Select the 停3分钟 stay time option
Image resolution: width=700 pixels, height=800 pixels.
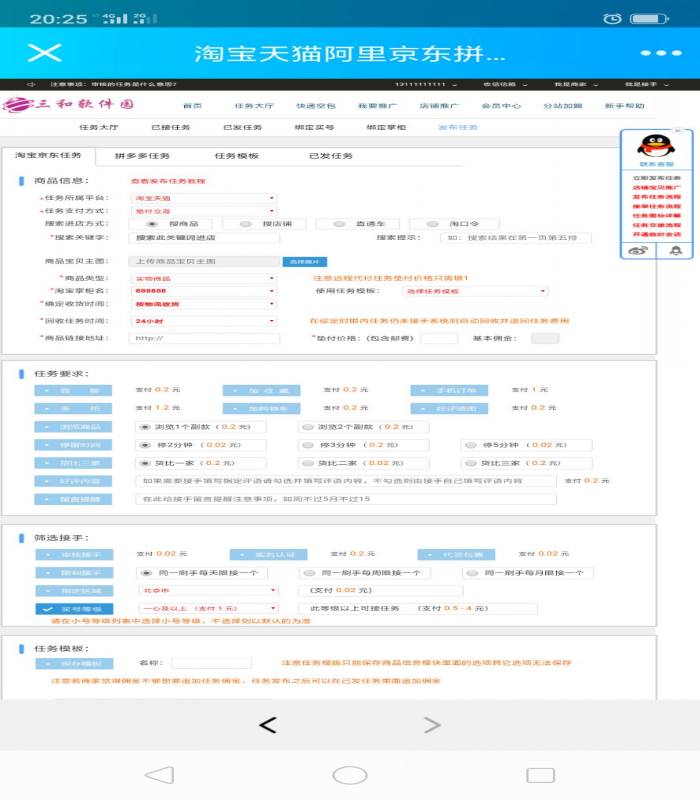pyautogui.click(x=308, y=445)
